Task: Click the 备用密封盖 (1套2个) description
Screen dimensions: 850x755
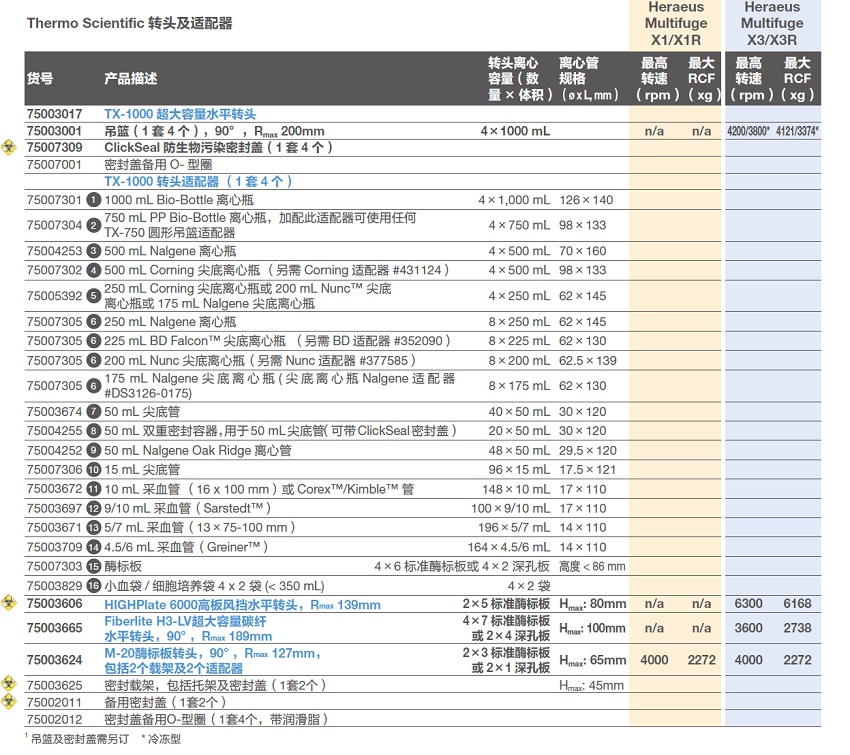Action: tap(165, 702)
